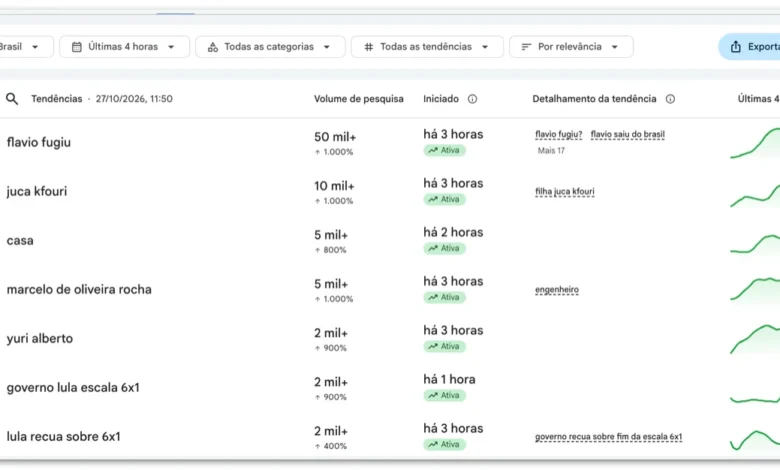
Task: Click the flavio fugiu sparkline chart
Action: pyautogui.click(x=755, y=143)
